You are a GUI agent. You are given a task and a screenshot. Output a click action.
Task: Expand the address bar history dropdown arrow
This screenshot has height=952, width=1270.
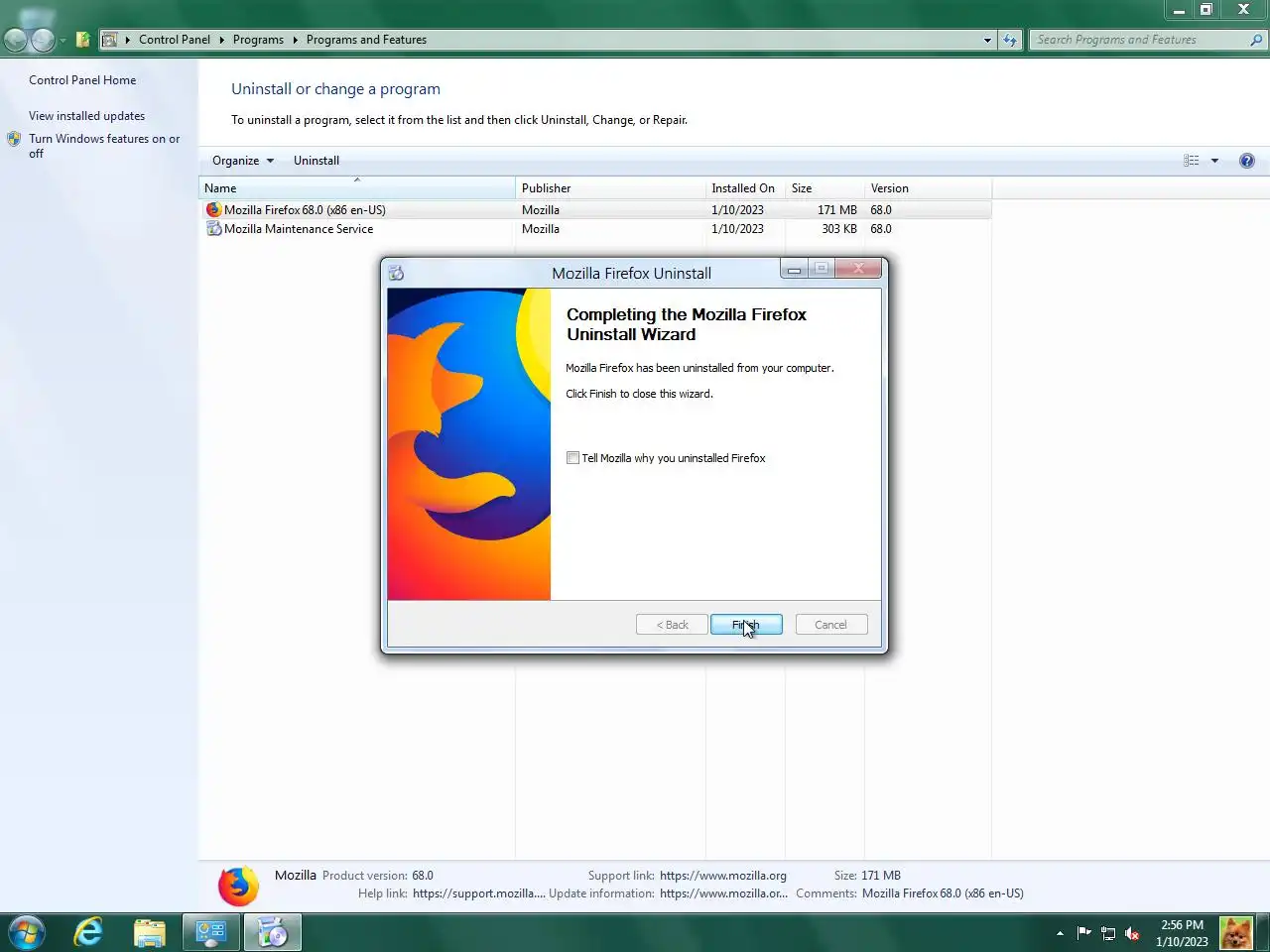(987, 40)
